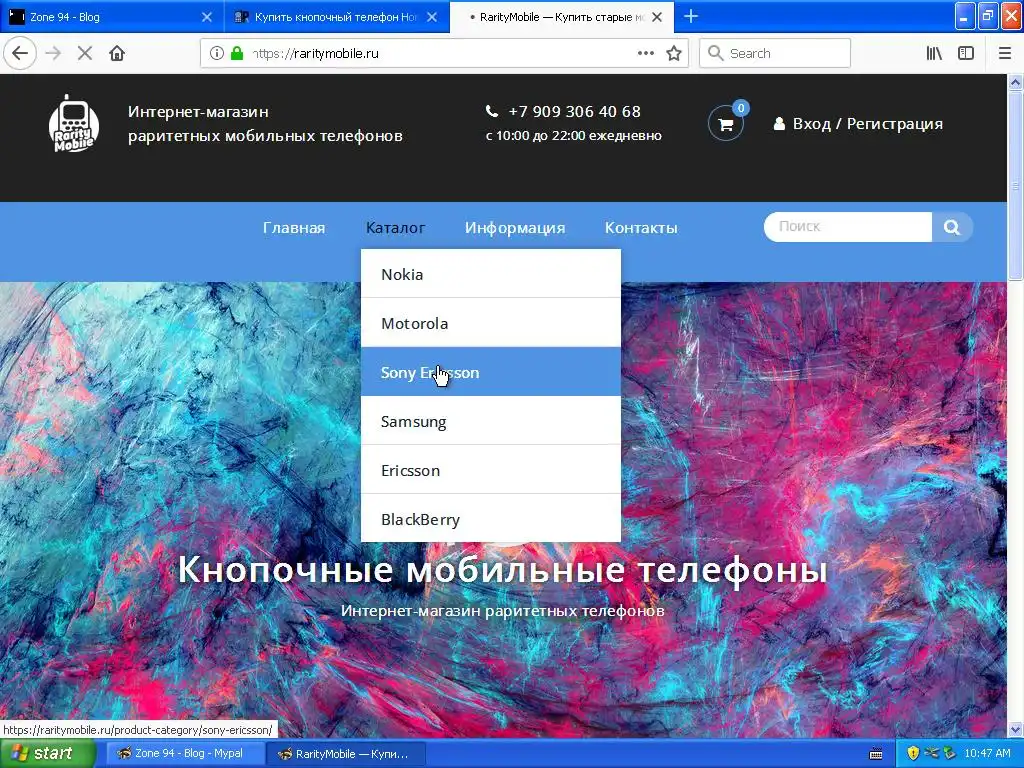Submit site search with magnifier button
The image size is (1024, 768).
click(x=952, y=227)
